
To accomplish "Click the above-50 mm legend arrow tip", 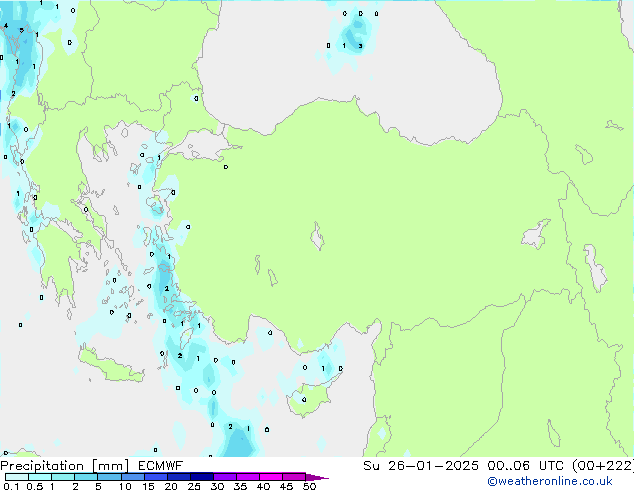I will (317, 477).
